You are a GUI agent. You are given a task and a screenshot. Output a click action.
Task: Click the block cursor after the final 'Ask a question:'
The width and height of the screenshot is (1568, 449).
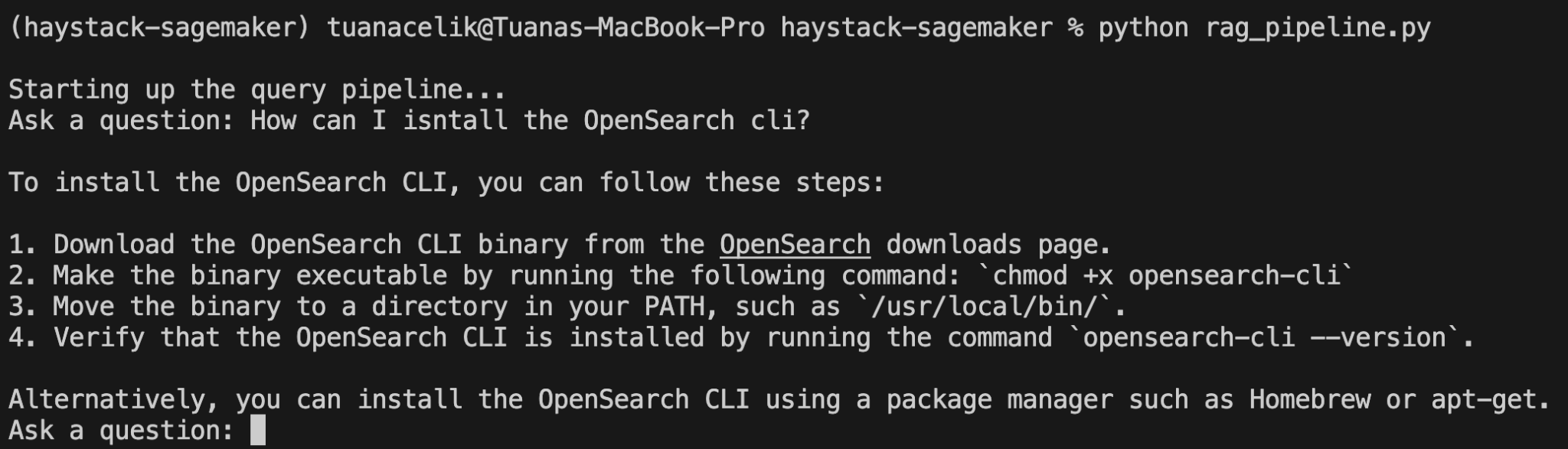point(258,430)
